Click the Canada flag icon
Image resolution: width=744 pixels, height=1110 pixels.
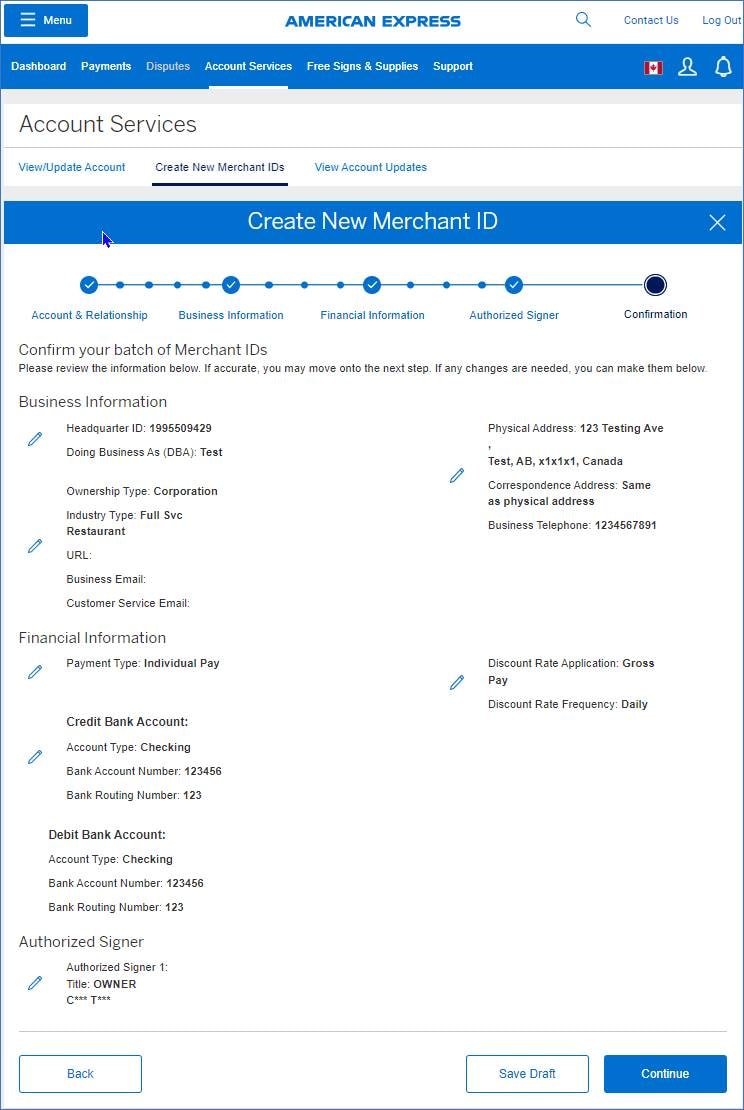(x=653, y=68)
